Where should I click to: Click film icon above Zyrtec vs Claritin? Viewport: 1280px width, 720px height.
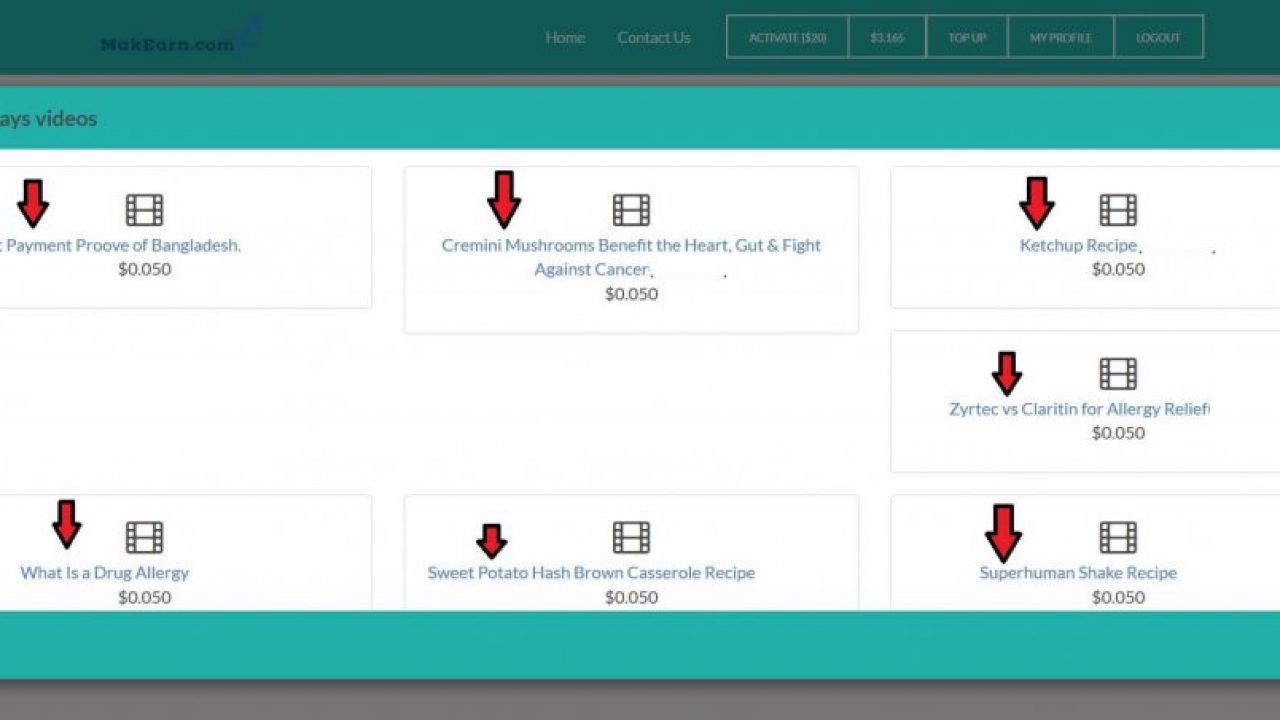point(1118,374)
